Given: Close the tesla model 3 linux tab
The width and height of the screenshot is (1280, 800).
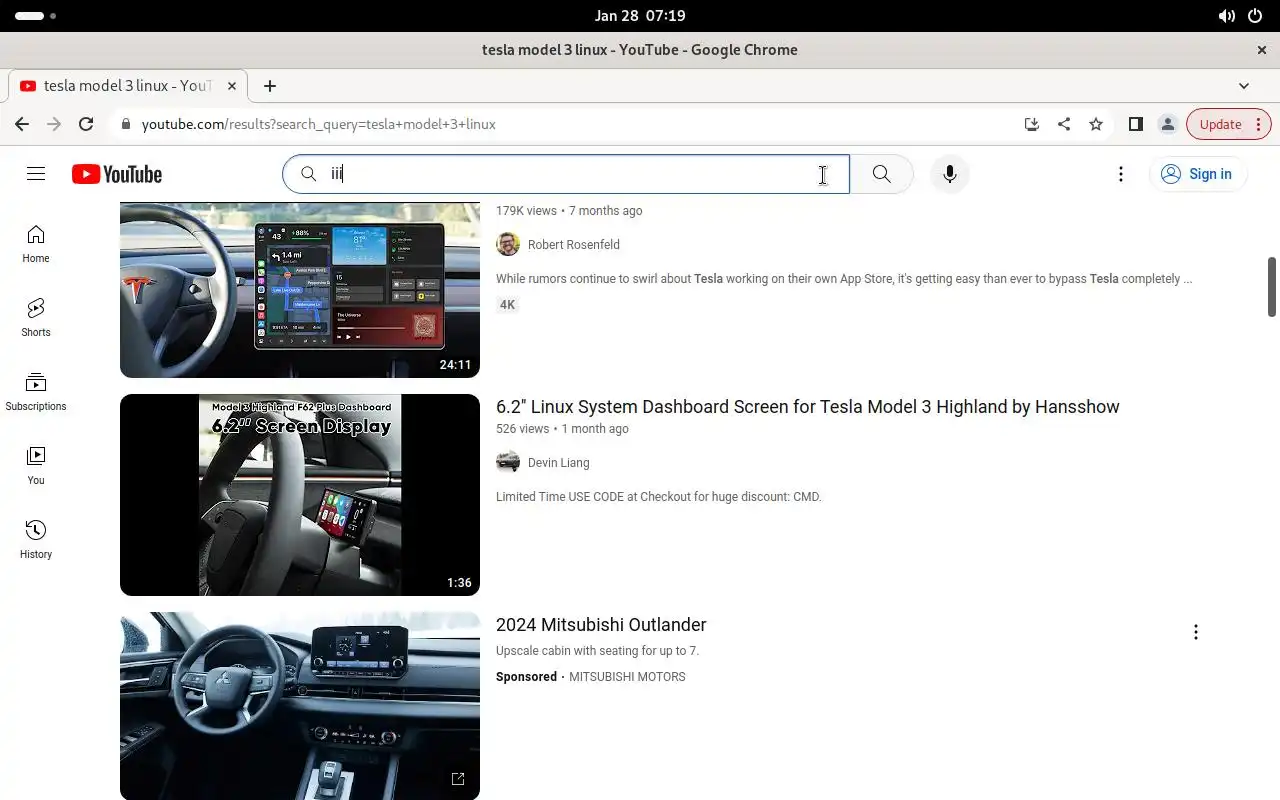Looking at the screenshot, I should point(232,86).
